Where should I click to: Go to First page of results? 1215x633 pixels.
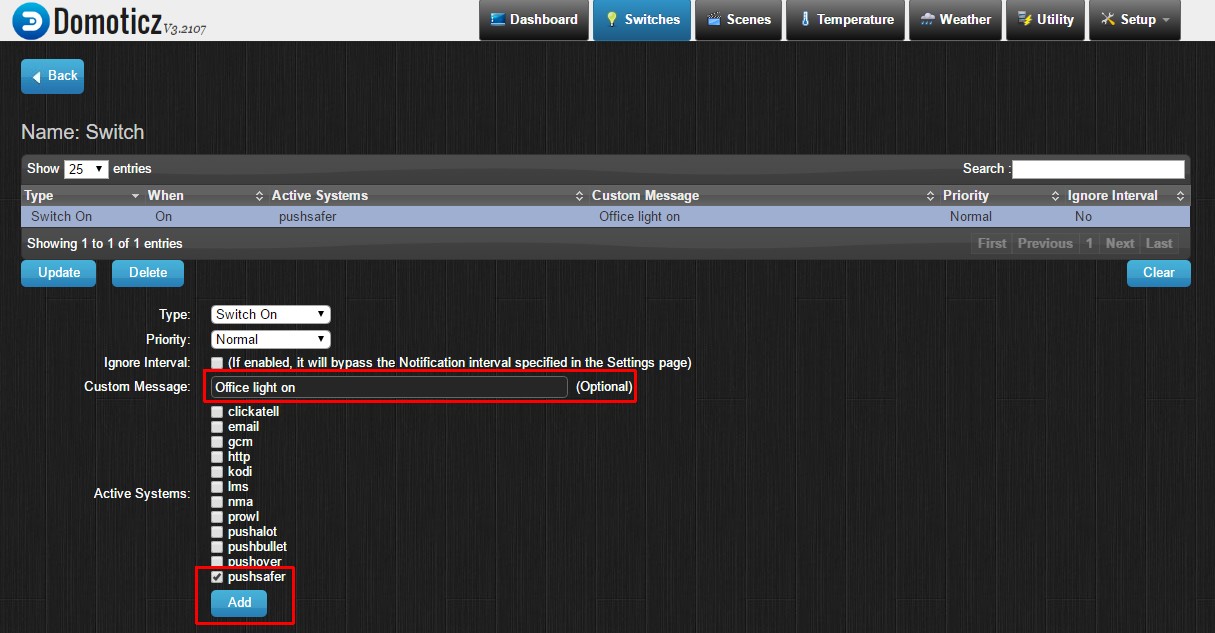(992, 243)
